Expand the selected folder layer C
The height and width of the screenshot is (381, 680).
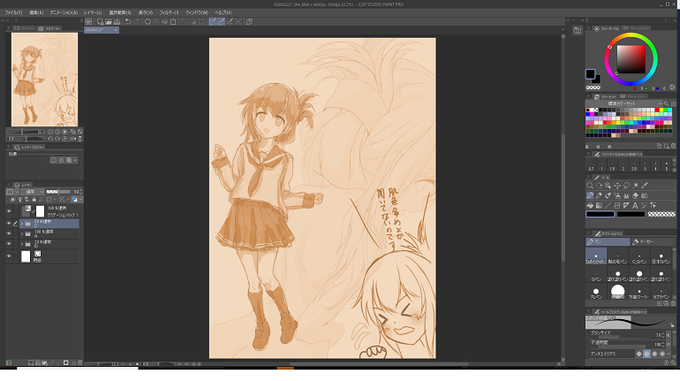pyautogui.click(x=22, y=224)
